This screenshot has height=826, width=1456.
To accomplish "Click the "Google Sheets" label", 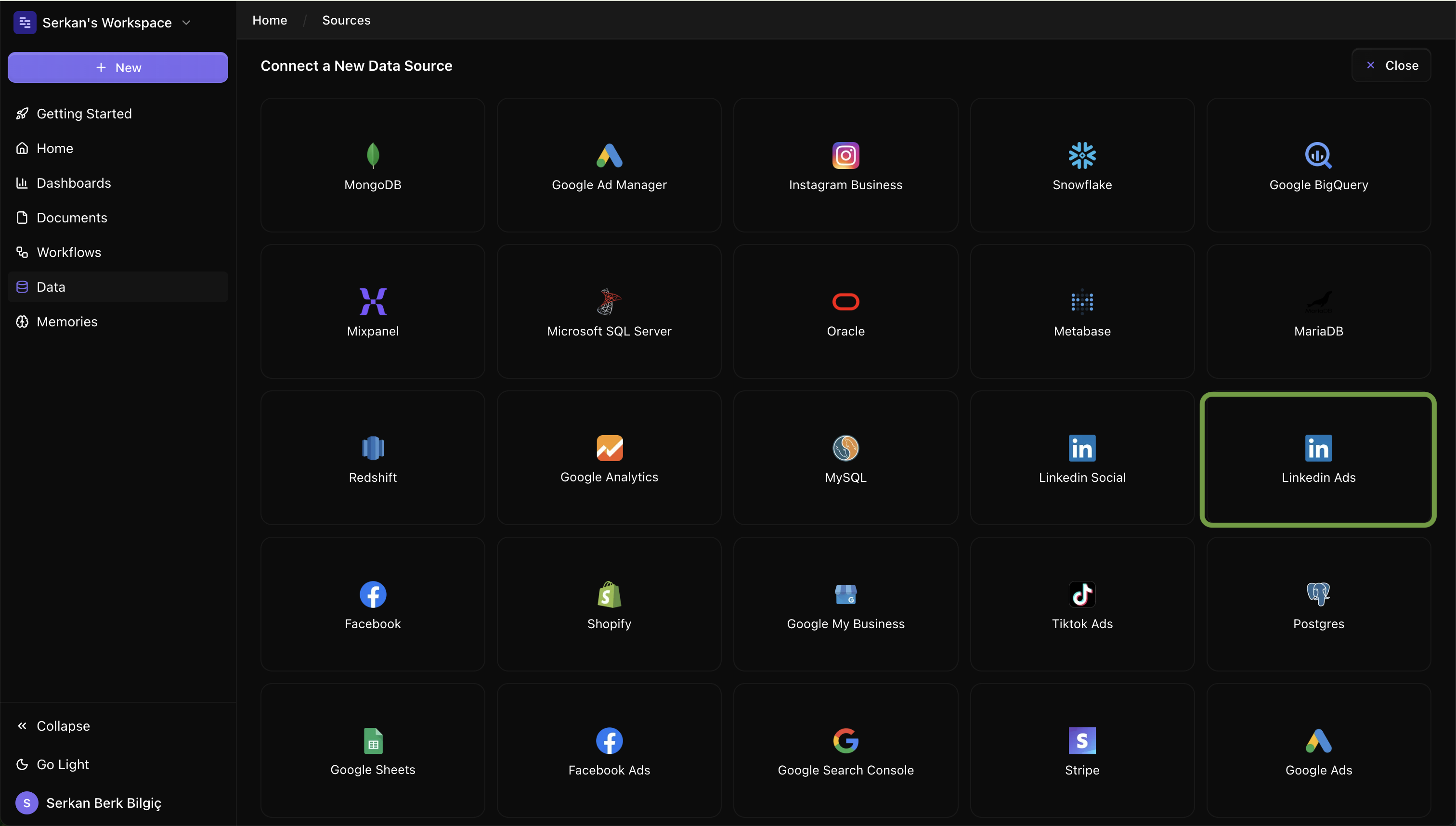I will tap(373, 770).
